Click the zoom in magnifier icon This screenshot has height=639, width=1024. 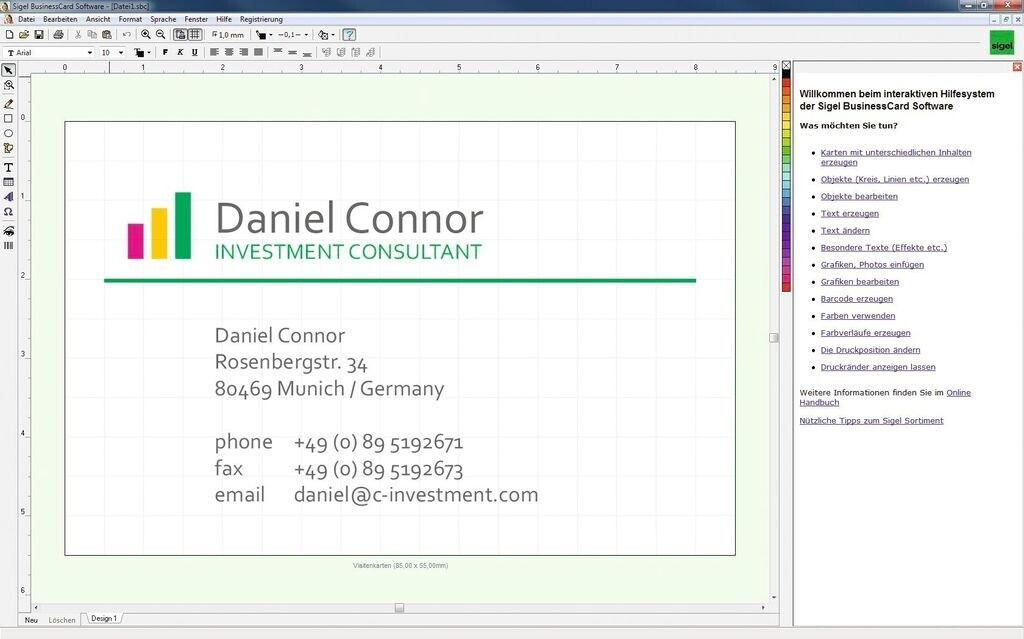coord(146,34)
